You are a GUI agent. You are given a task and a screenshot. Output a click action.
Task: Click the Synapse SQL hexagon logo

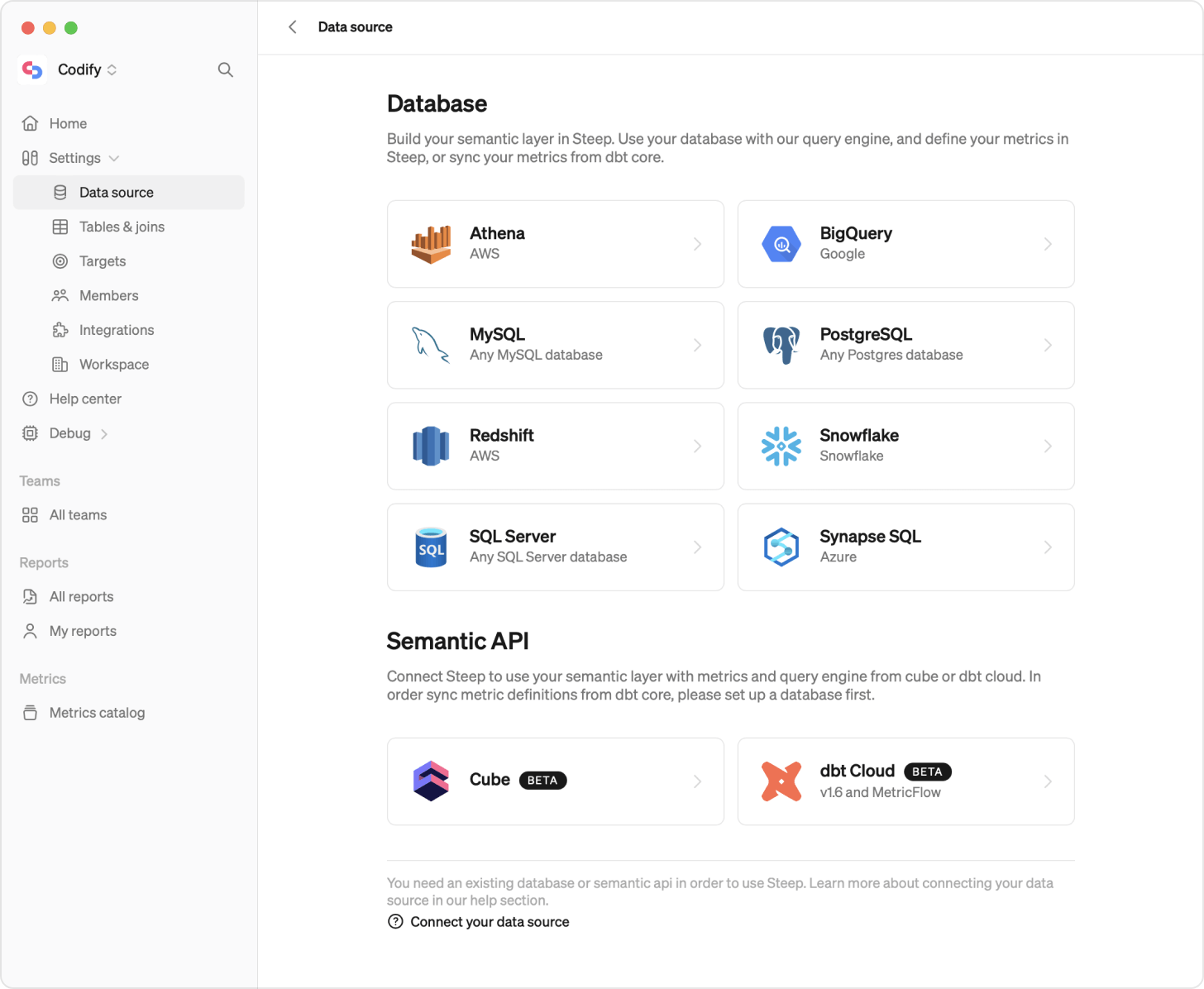[x=781, y=547]
